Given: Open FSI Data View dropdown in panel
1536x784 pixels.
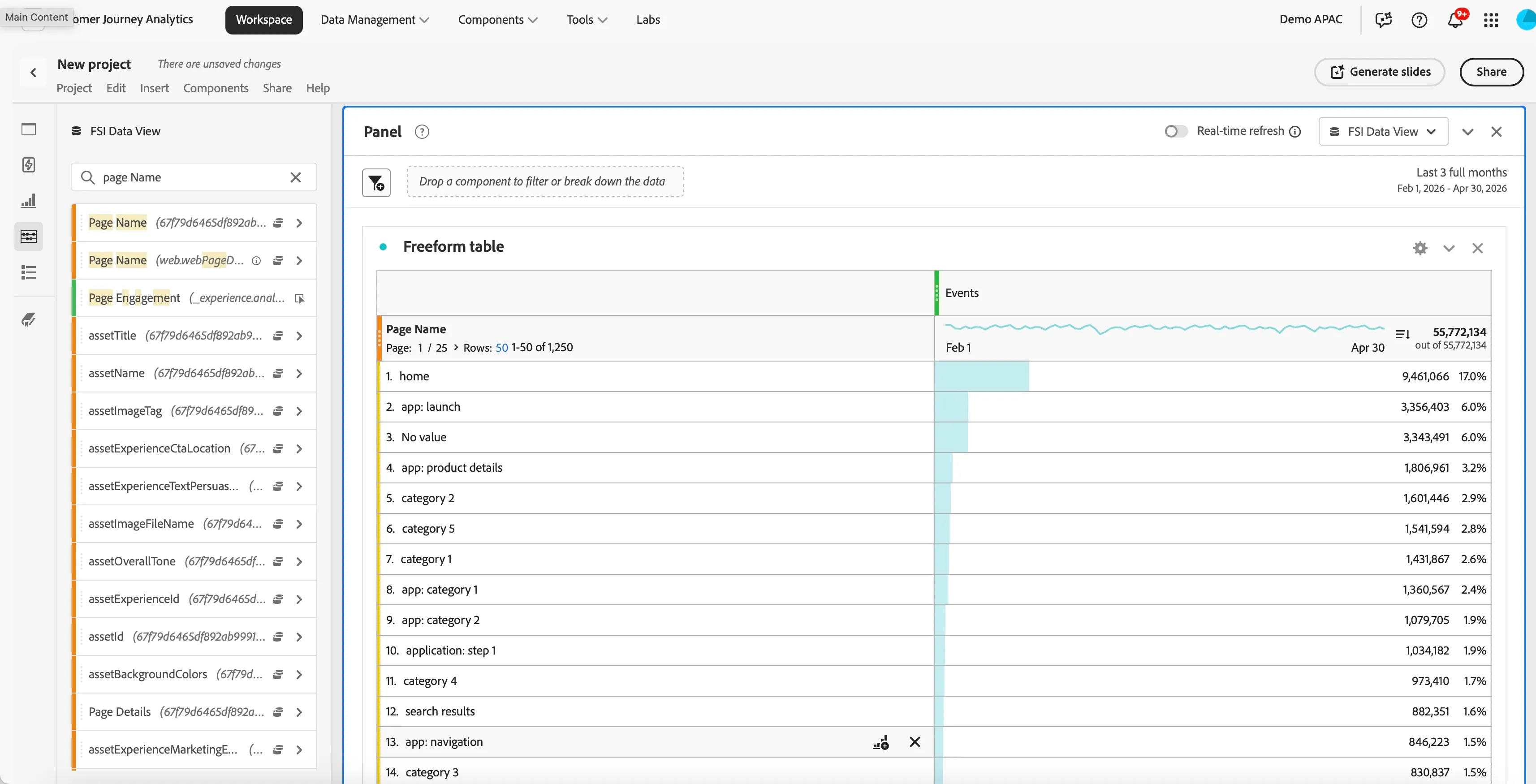Looking at the screenshot, I should 1383,132.
